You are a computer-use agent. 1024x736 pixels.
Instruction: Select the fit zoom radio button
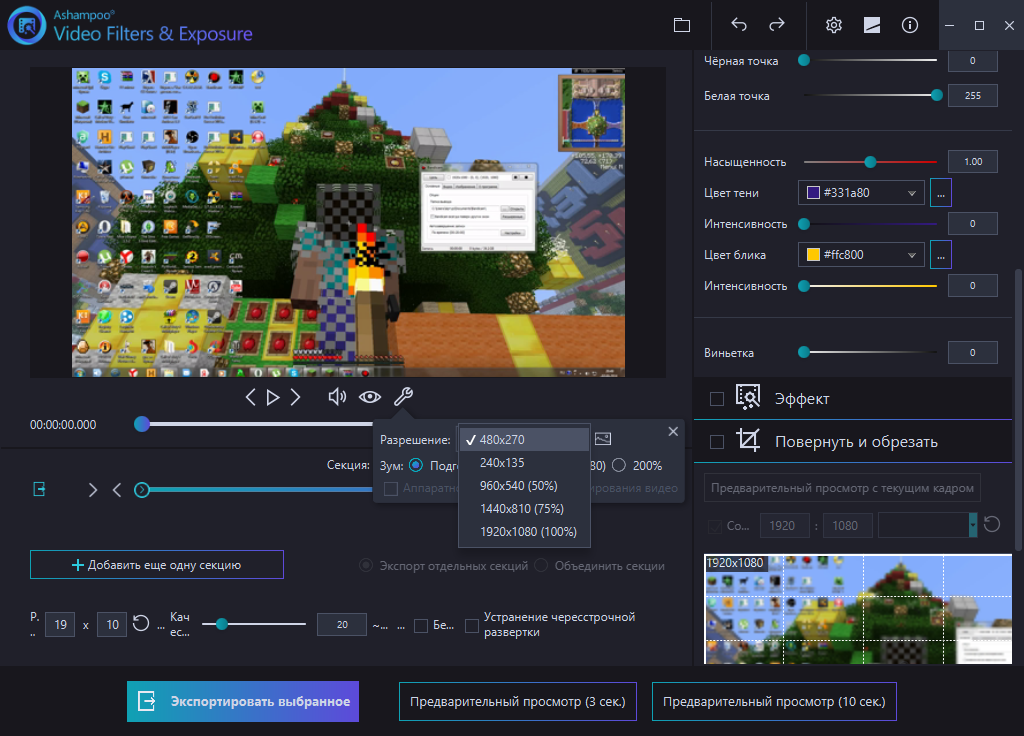(415, 465)
